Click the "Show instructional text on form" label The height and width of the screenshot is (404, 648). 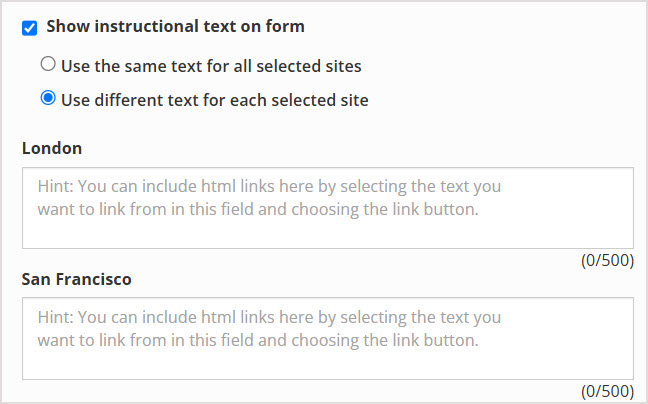pos(175,26)
